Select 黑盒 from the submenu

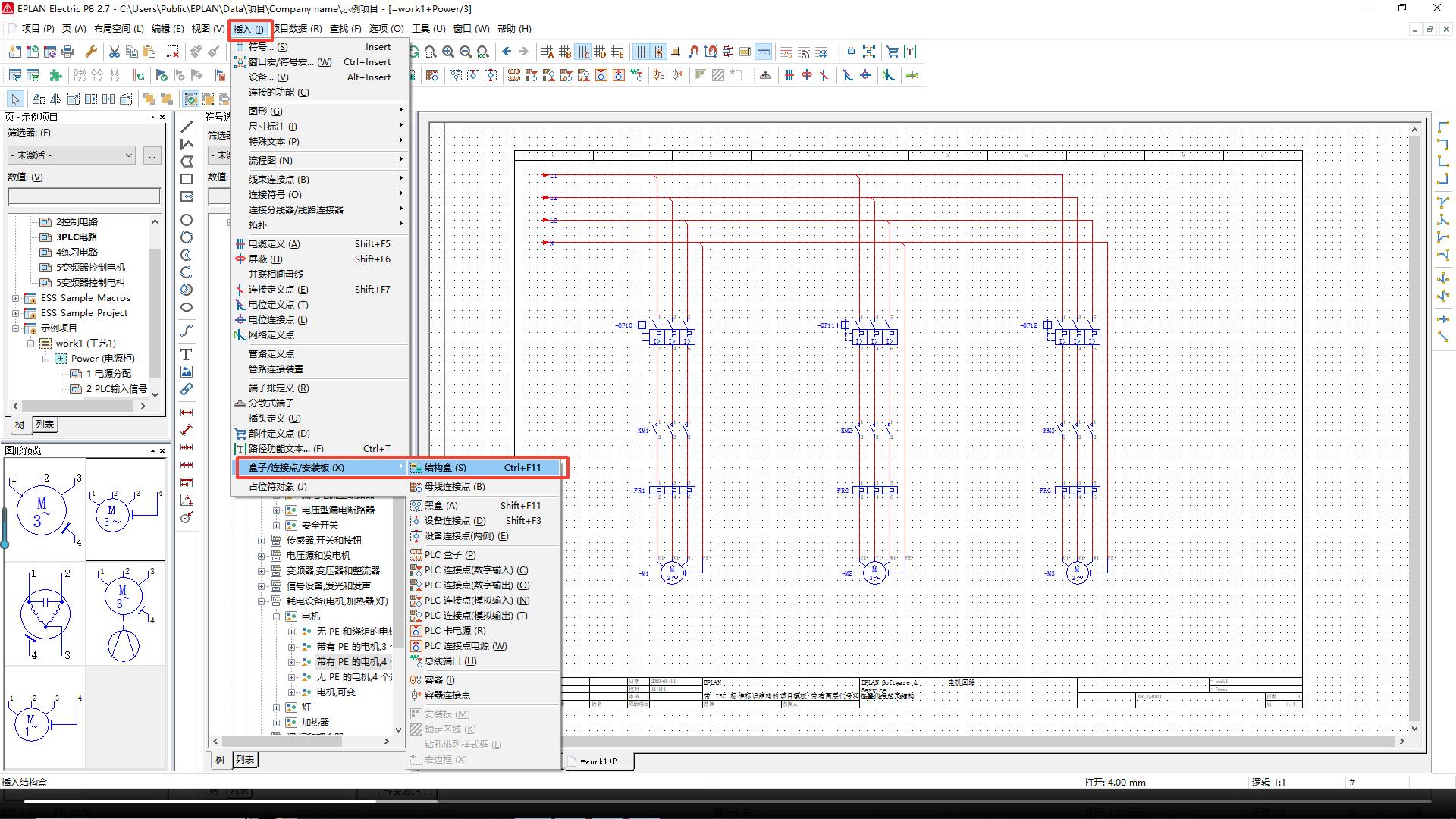[x=441, y=506]
